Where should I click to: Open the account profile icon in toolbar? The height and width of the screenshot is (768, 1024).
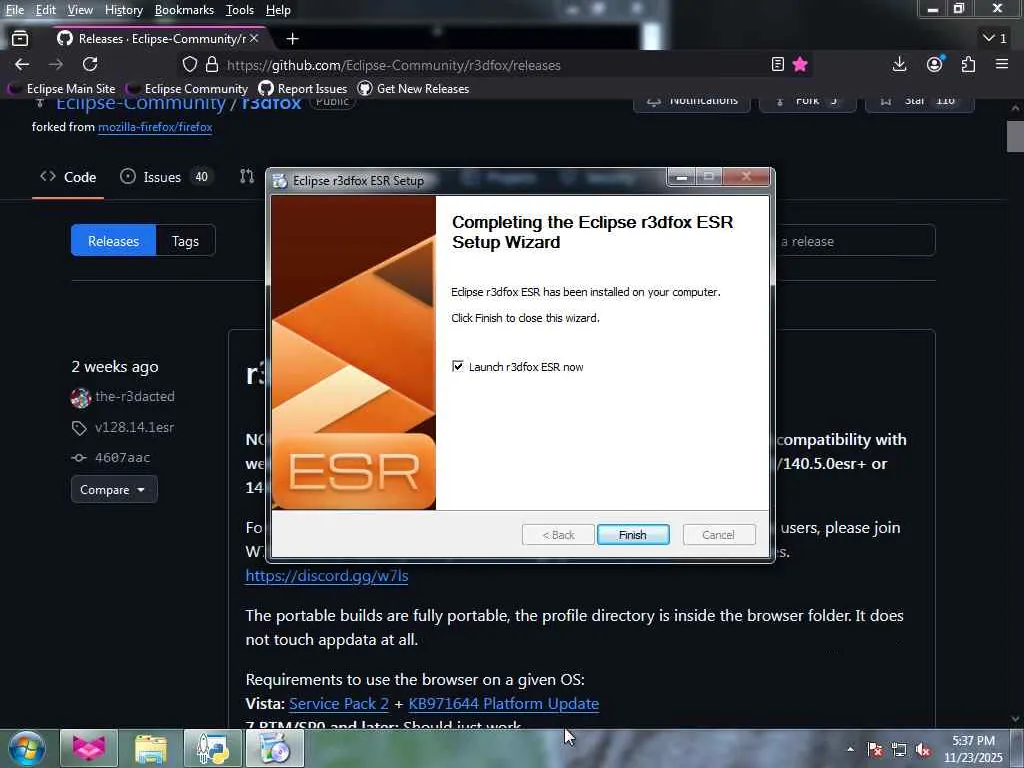[935, 64]
